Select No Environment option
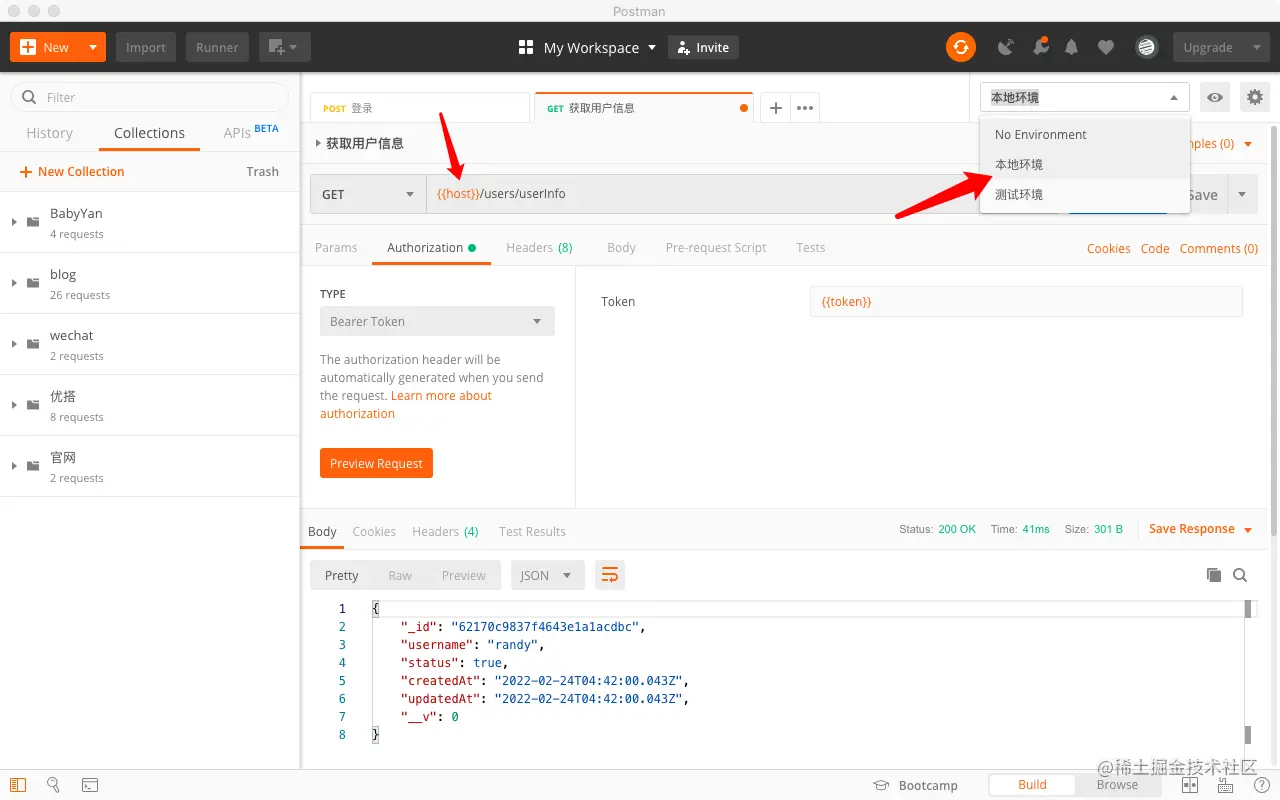The width and height of the screenshot is (1280, 800). [x=1085, y=134]
